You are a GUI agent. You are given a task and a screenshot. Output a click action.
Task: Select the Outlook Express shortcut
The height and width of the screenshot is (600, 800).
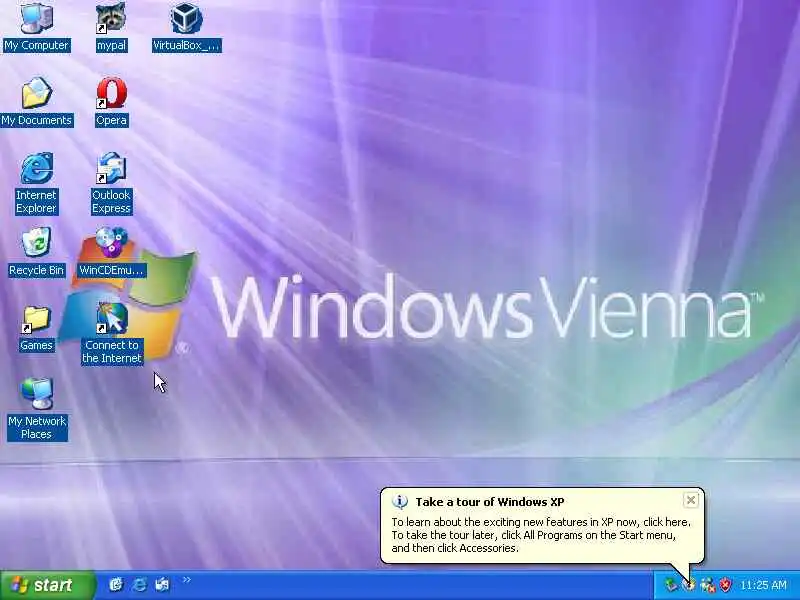111,183
